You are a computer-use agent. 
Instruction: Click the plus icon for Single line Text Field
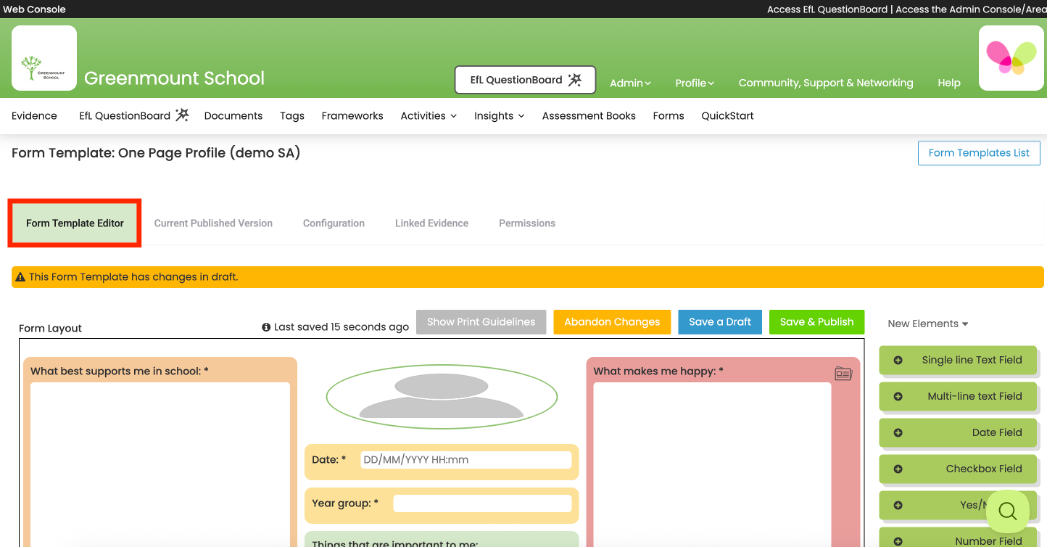click(898, 360)
